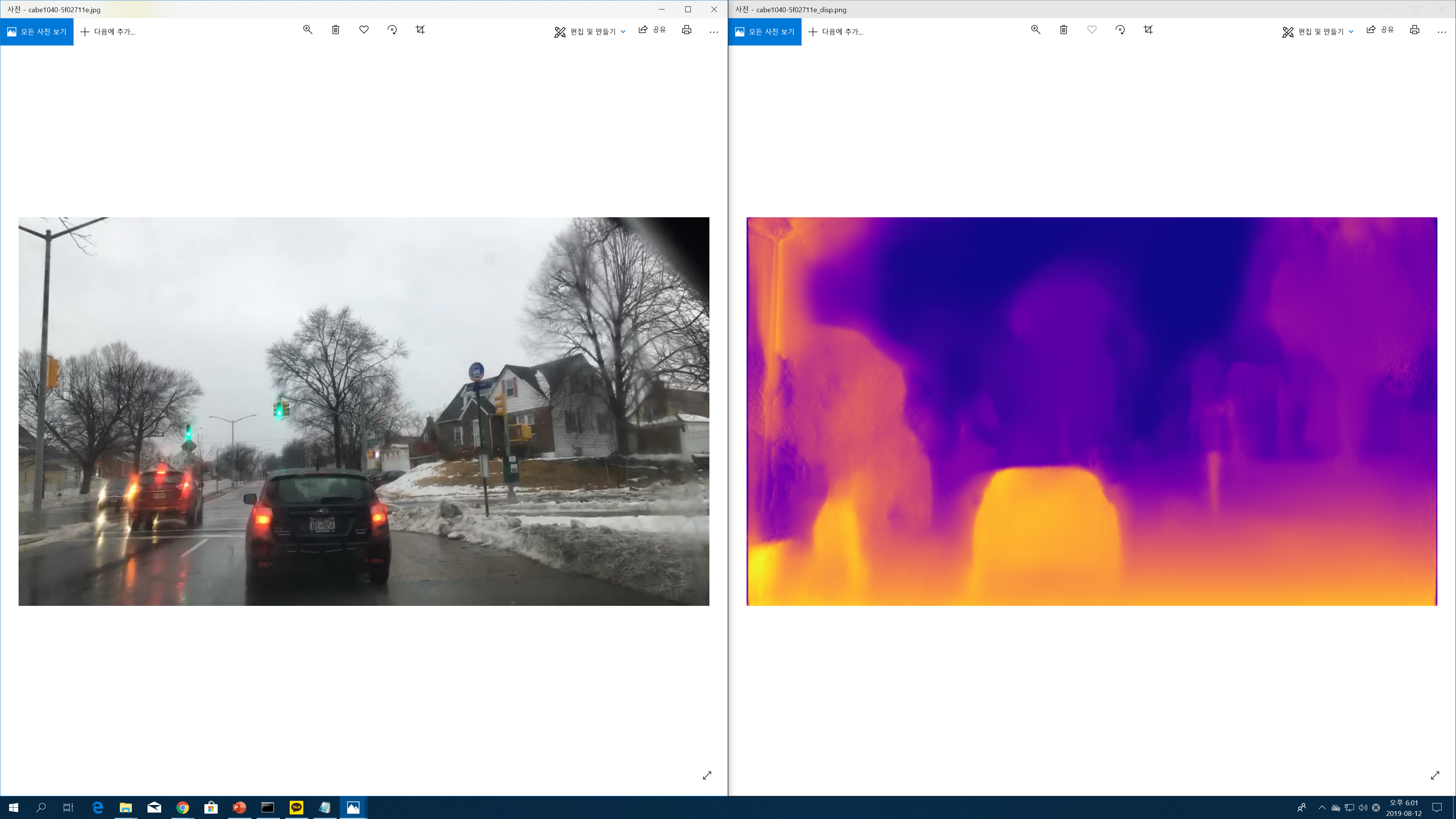Click 다음에 추가 in right window

836,31
